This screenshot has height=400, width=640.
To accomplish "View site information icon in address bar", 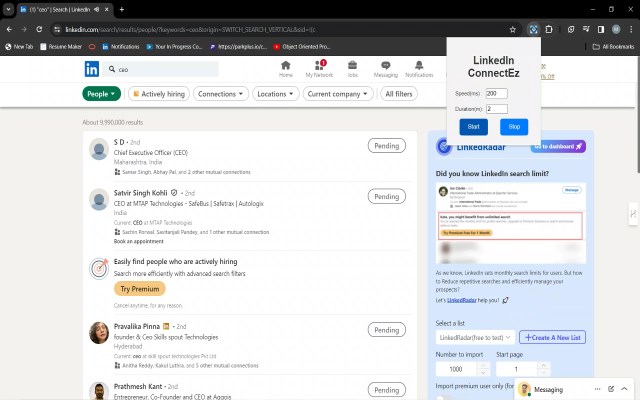I will pyautogui.click(x=57, y=29).
